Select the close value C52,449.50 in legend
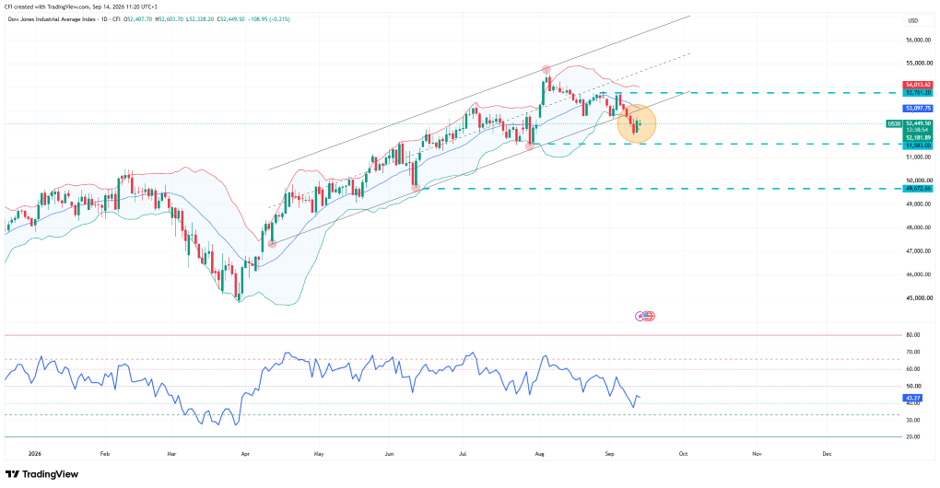940x488 pixels. 230,19
